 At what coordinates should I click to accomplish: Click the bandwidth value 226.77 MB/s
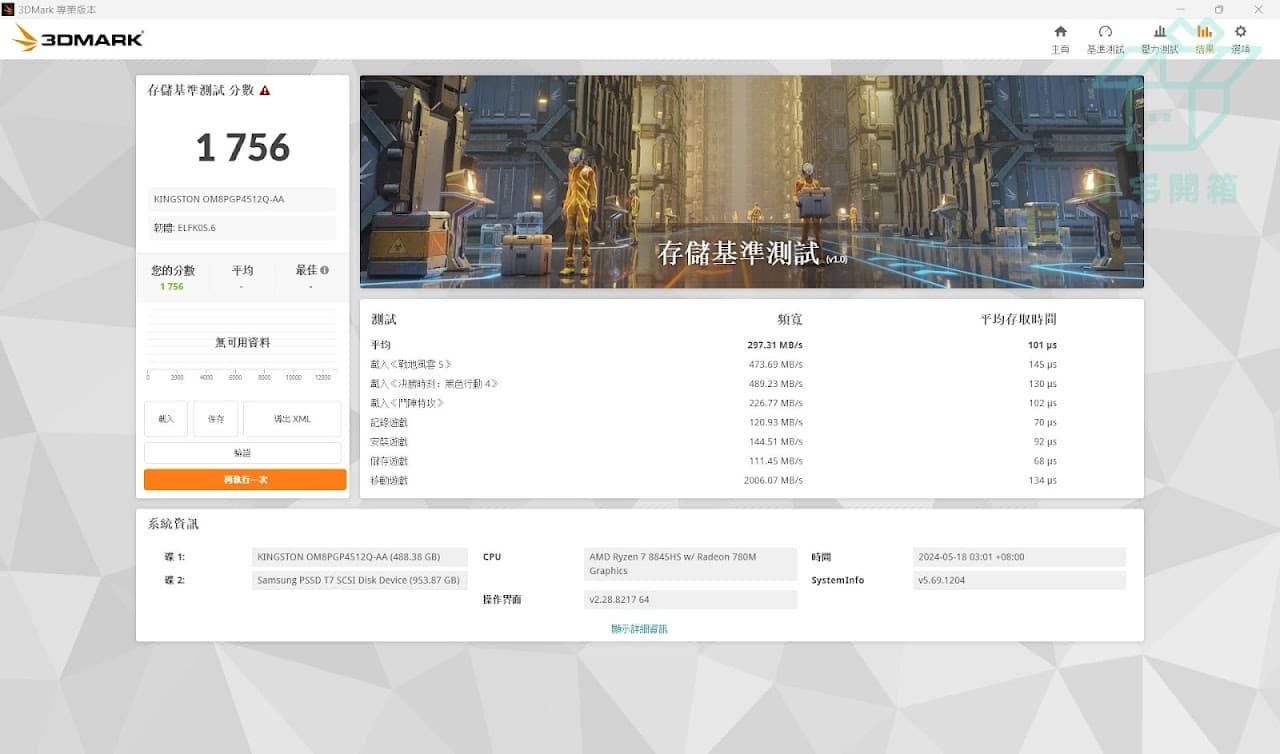776,403
